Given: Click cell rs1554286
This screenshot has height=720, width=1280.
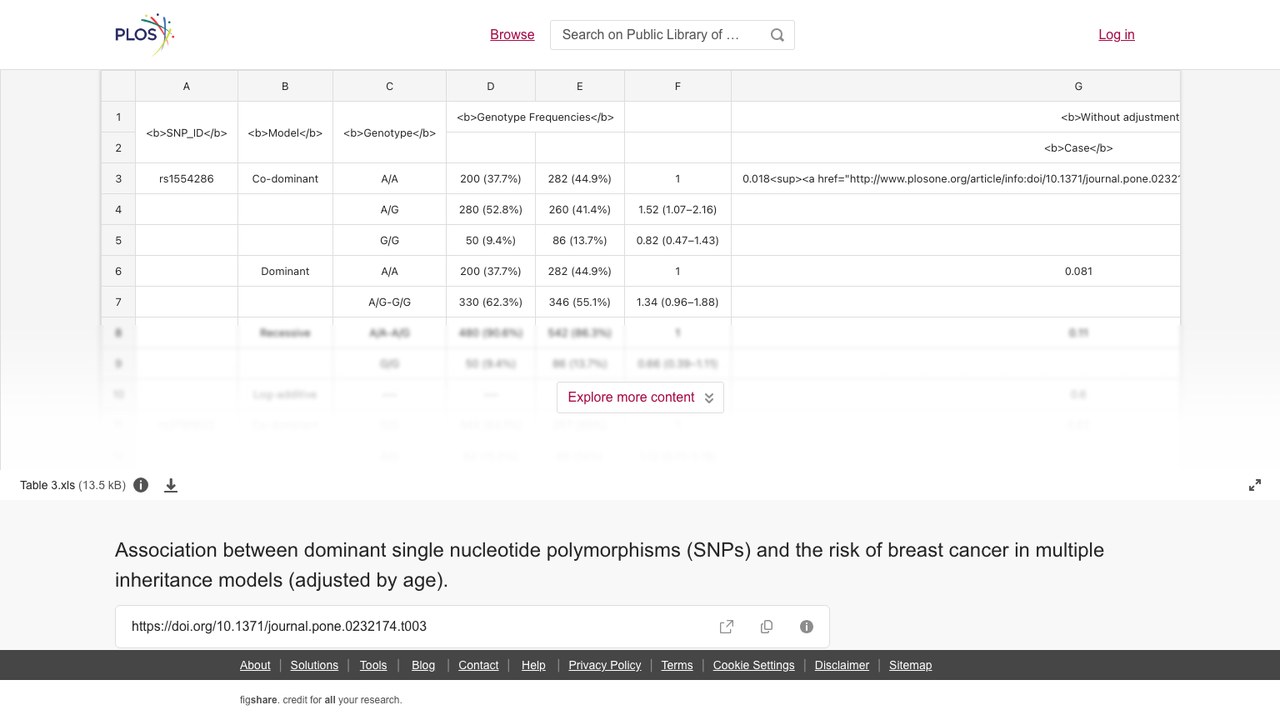Looking at the screenshot, I should (x=187, y=179).
